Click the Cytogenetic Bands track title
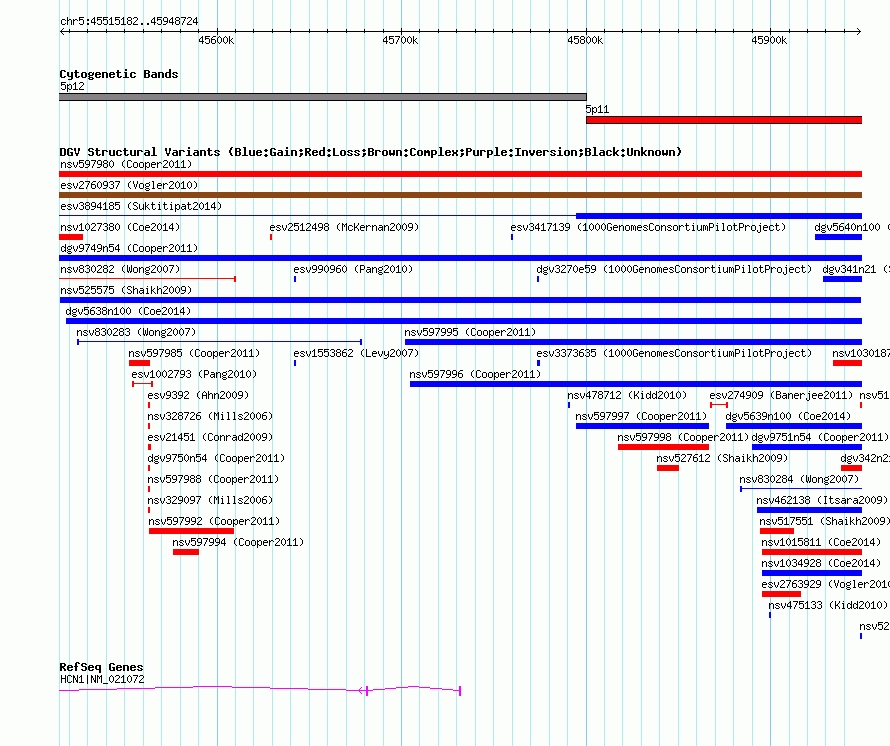Viewport: 890px width, 746px height. click(119, 74)
